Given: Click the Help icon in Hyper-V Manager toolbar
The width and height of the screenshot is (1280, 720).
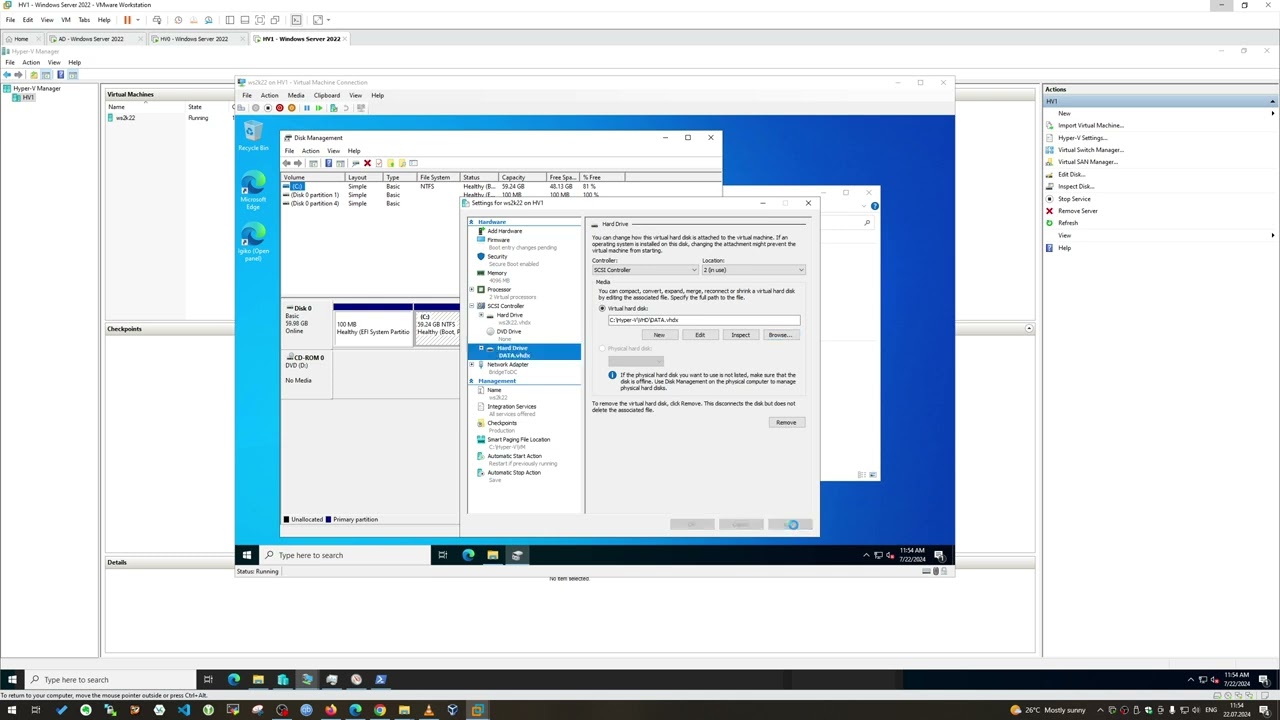Looking at the screenshot, I should (x=60, y=75).
